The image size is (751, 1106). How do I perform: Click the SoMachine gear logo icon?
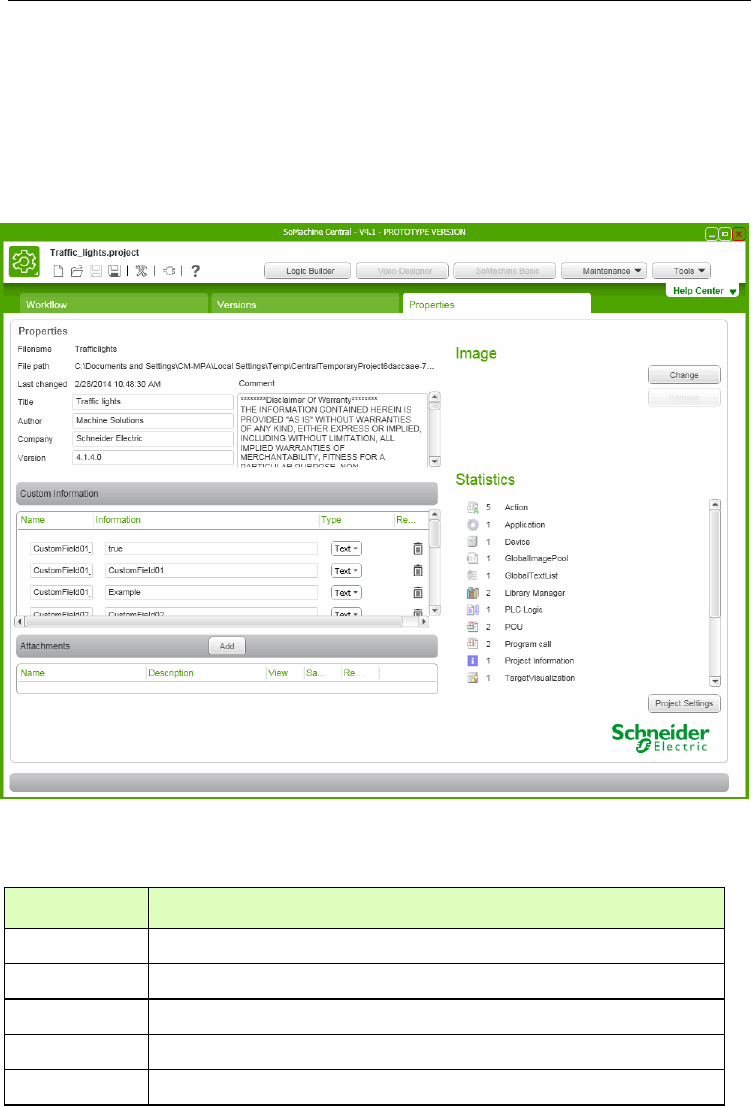click(24, 262)
